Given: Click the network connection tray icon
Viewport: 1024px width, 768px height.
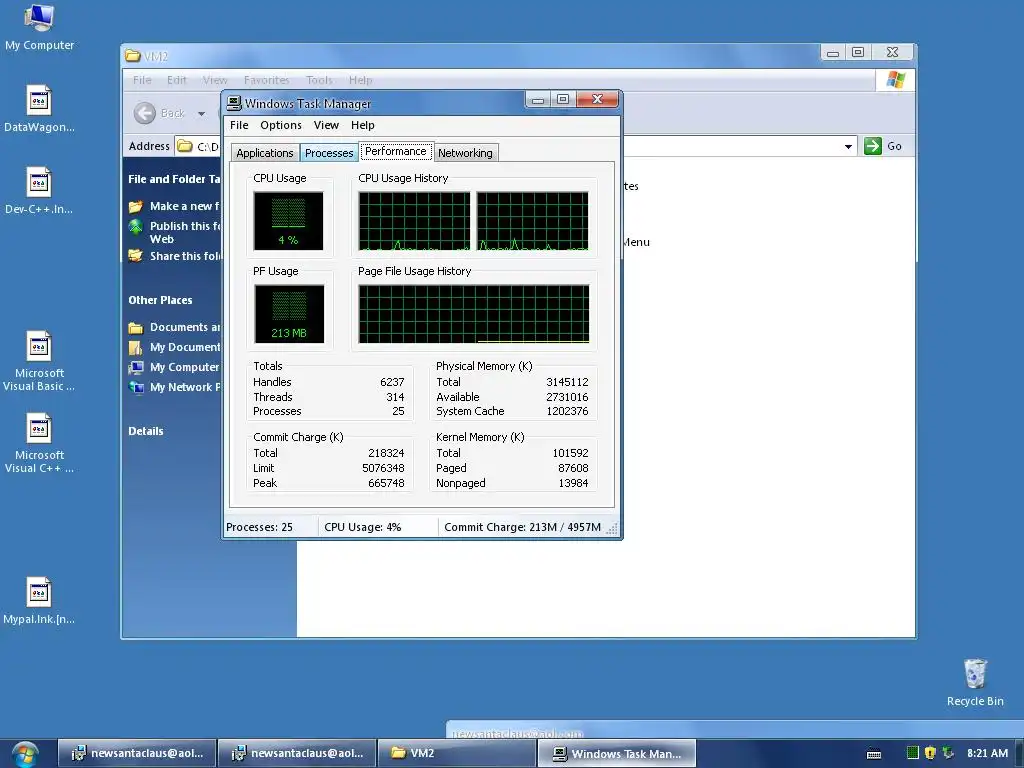Looking at the screenshot, I should tap(948, 752).
